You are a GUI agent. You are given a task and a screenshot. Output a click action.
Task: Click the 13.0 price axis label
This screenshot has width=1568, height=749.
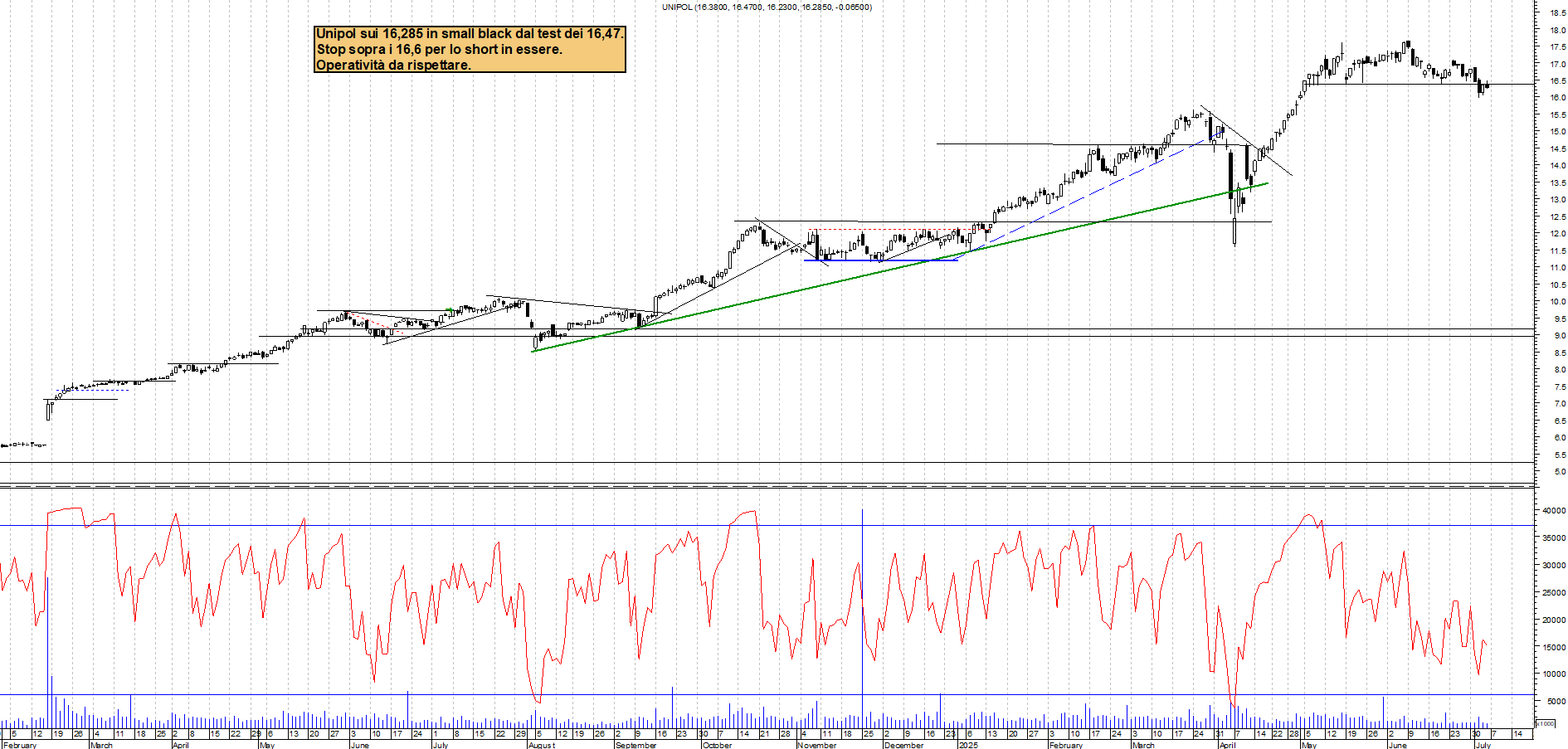1557,200
